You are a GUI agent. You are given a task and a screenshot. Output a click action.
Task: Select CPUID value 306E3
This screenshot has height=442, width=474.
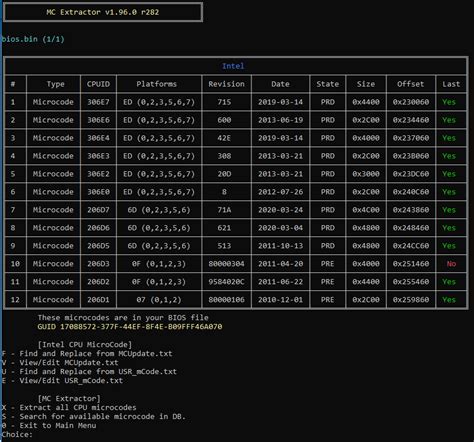coord(98,156)
